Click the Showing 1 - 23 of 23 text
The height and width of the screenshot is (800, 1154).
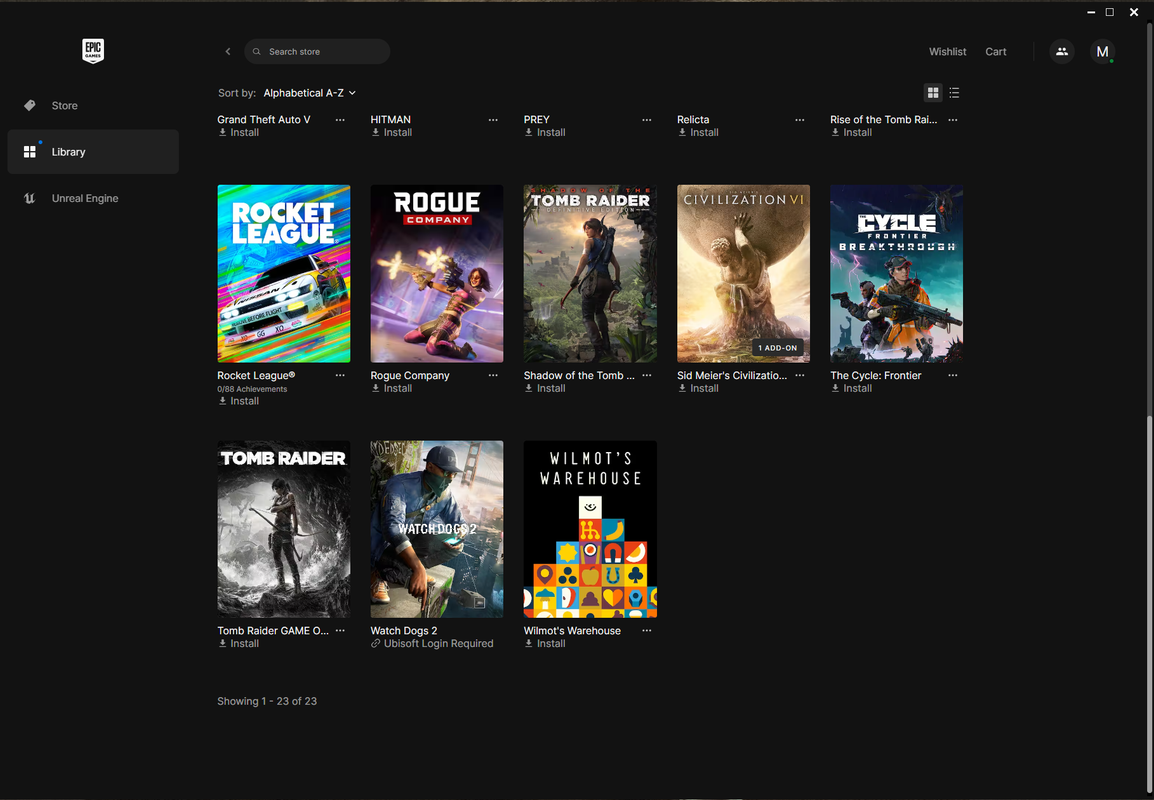click(267, 701)
